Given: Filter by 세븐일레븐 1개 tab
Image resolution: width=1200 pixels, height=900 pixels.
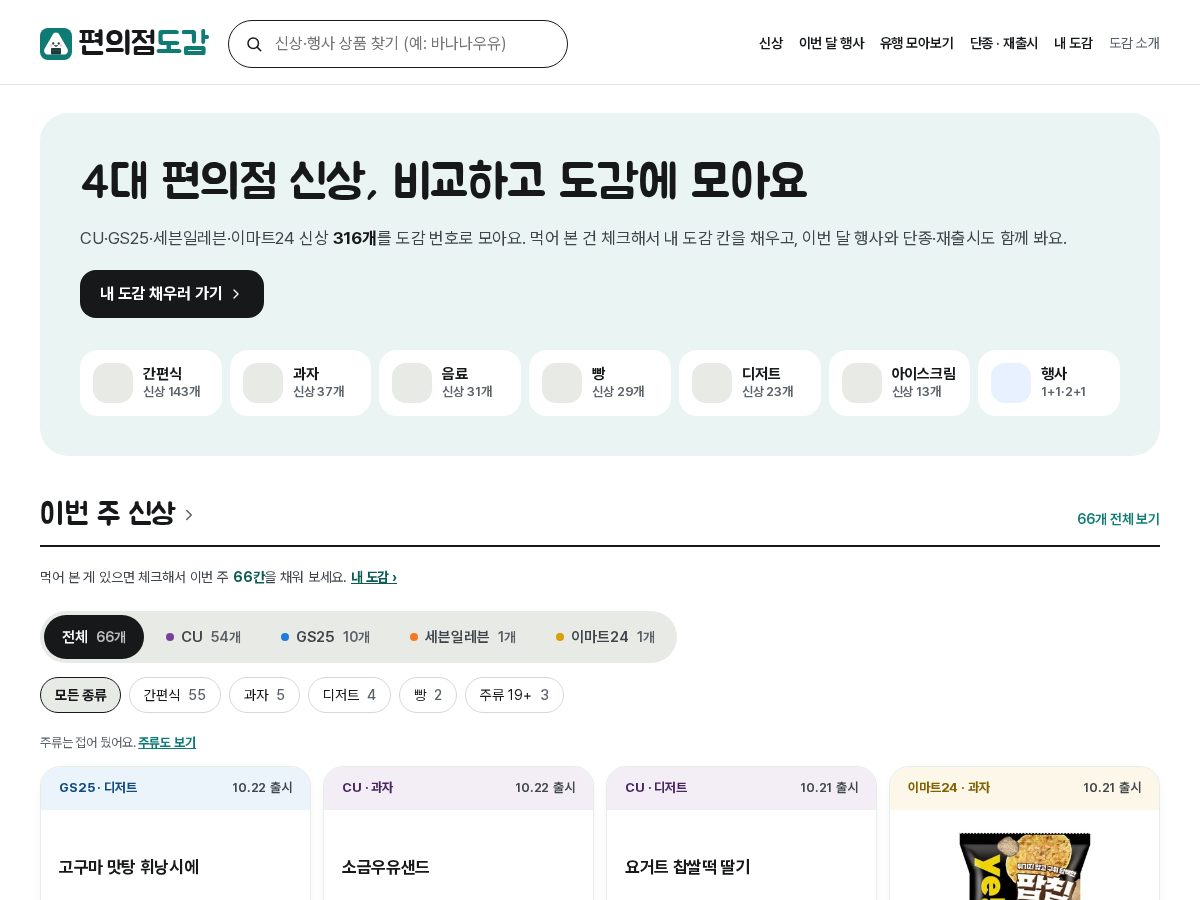Looking at the screenshot, I should tap(463, 637).
